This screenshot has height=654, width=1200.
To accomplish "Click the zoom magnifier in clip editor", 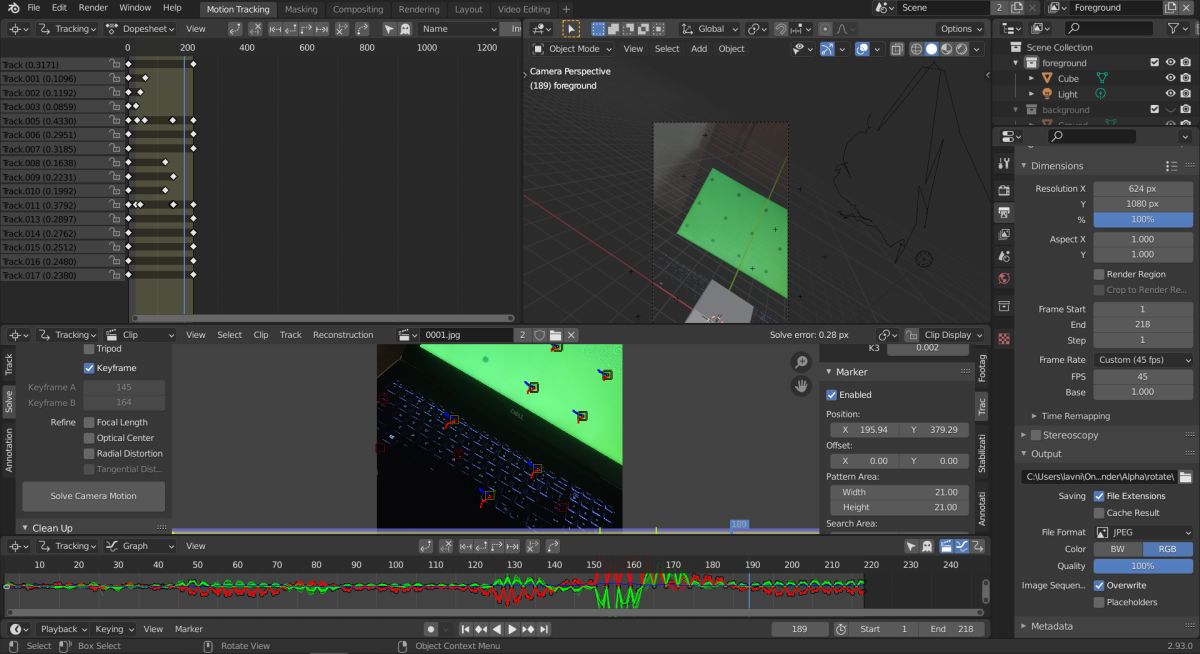I will click(801, 362).
